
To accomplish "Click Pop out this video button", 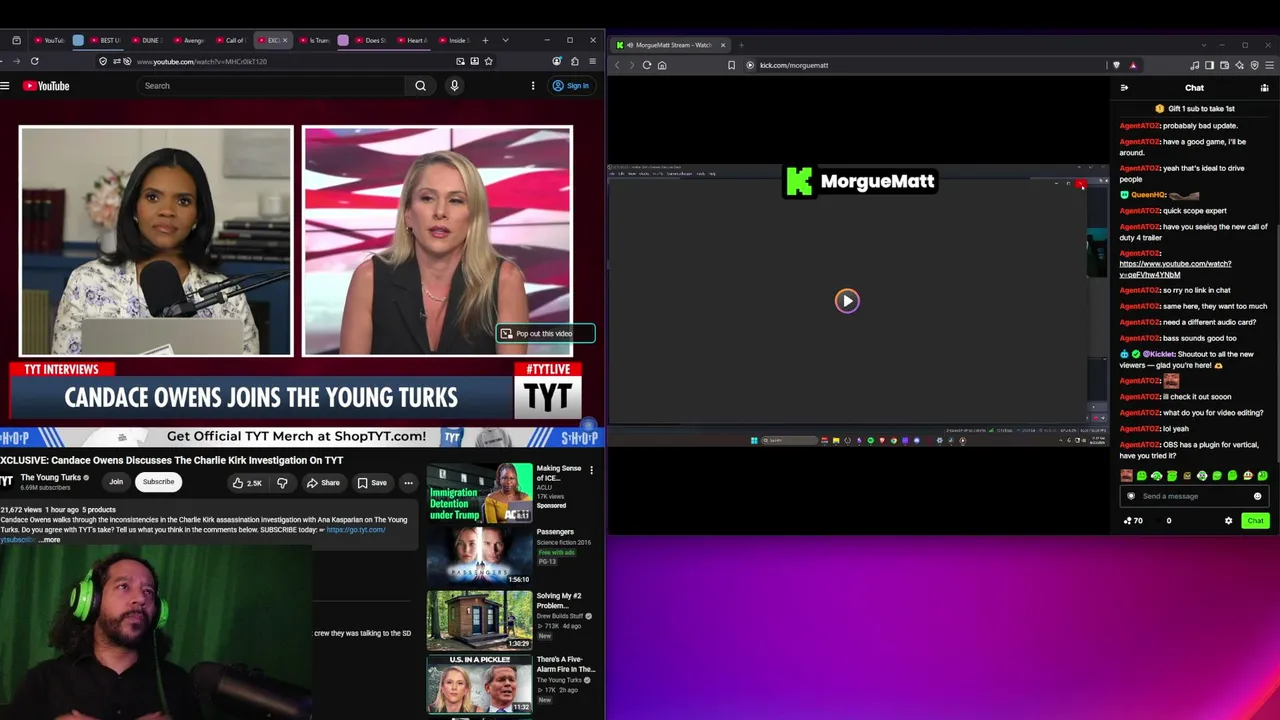I will coord(546,334).
